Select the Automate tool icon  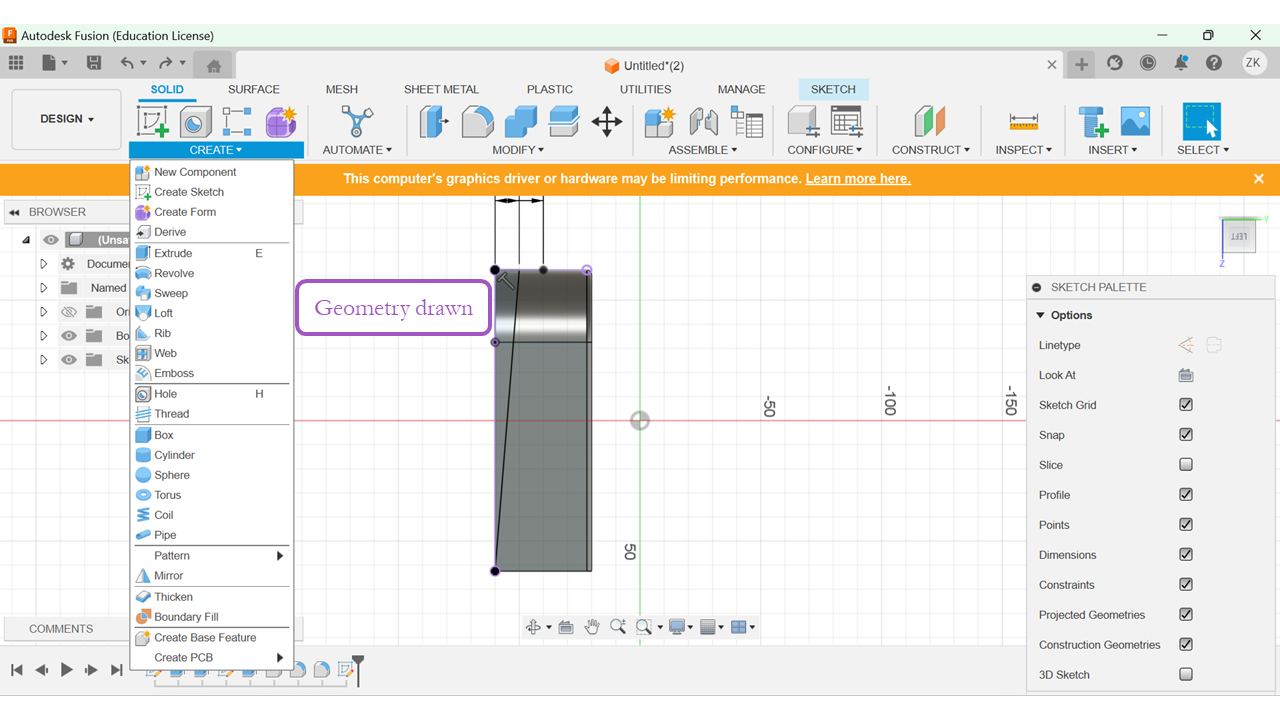[x=356, y=122]
